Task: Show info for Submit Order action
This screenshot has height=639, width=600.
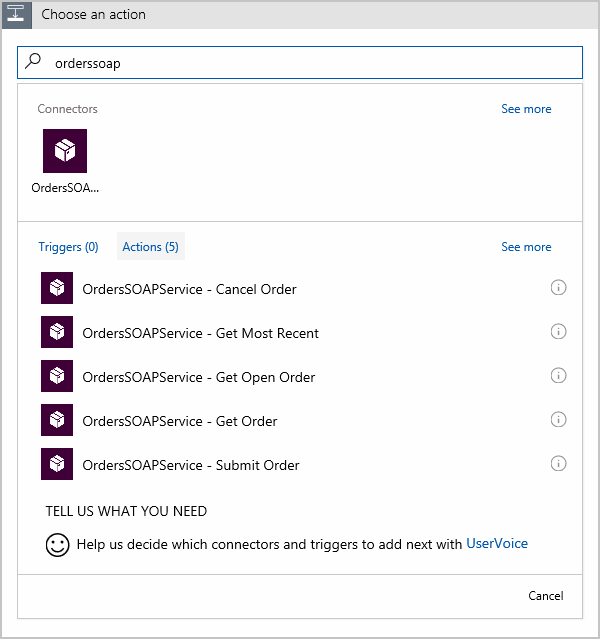Action: click(x=558, y=464)
